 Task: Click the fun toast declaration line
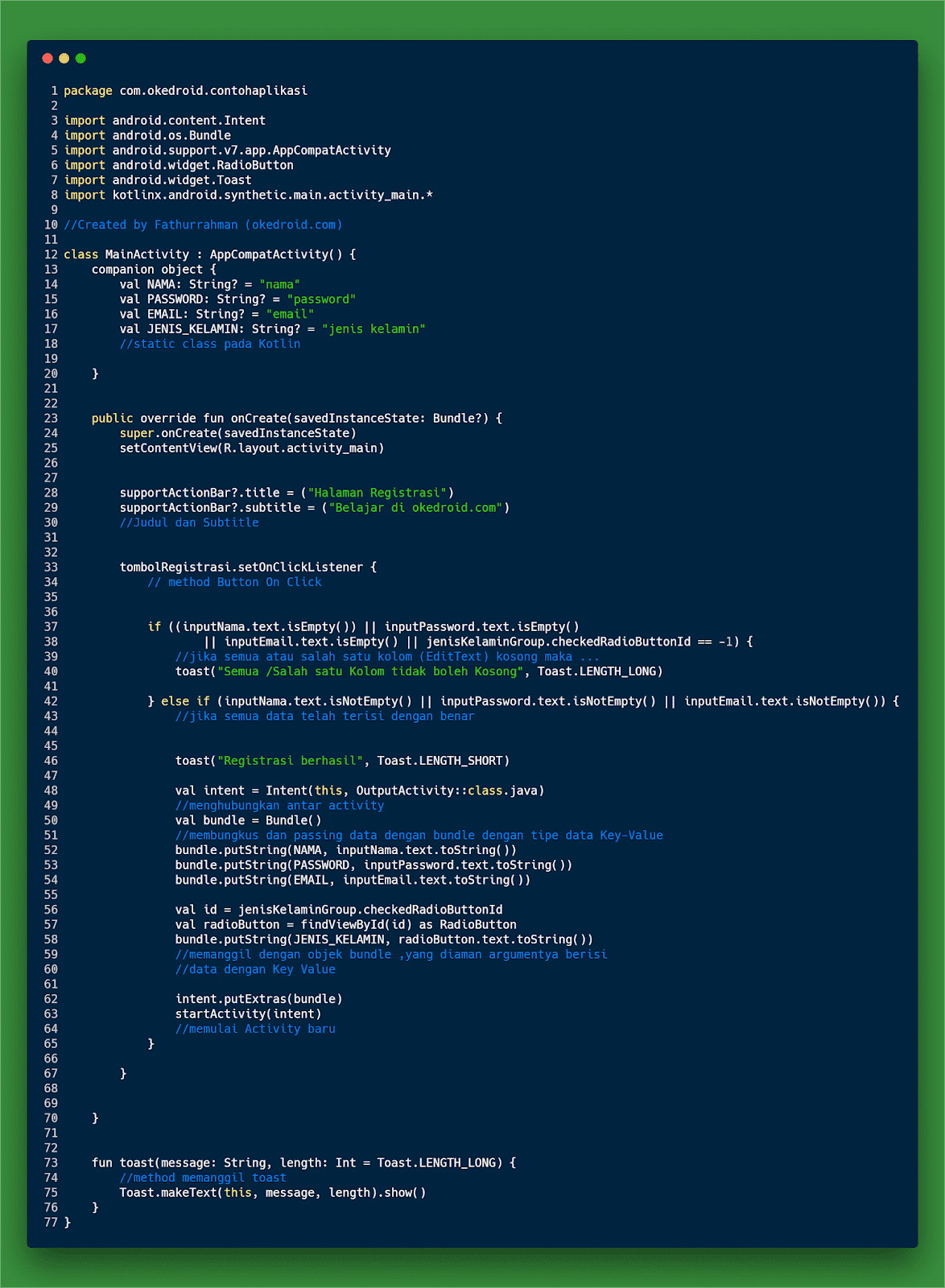point(304,1163)
